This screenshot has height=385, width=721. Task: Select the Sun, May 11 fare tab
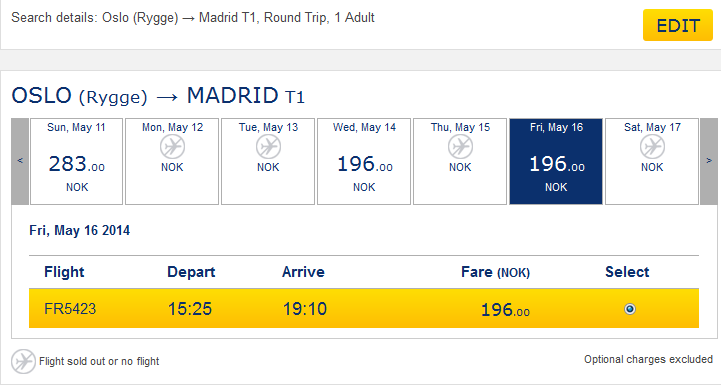tap(76, 161)
